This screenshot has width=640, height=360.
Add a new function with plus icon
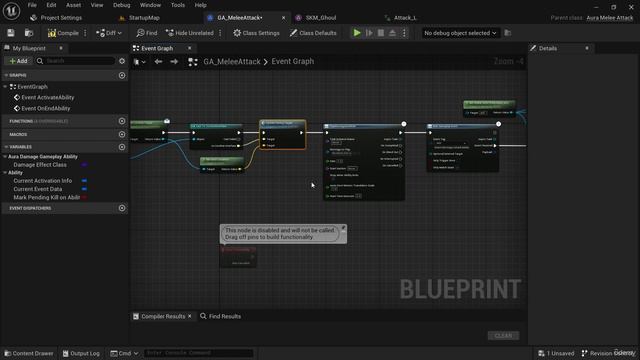122,121
